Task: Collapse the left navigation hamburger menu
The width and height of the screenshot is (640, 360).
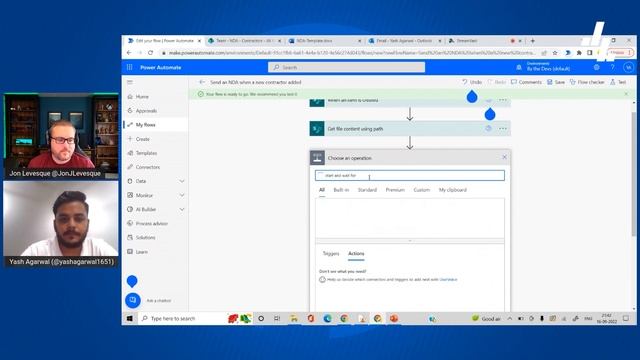Action: point(130,82)
